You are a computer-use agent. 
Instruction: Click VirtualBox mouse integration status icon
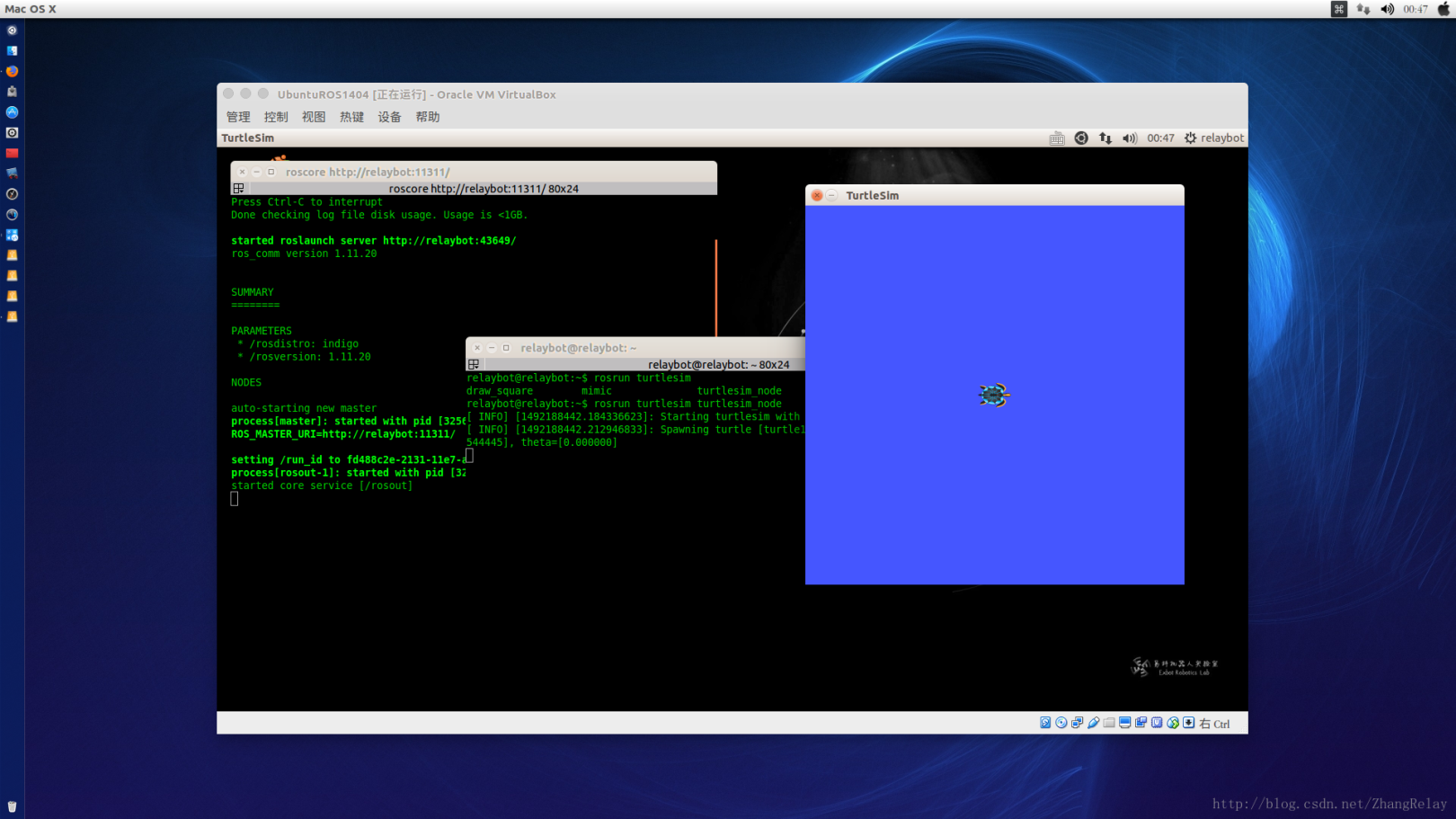pyautogui.click(x=1173, y=723)
